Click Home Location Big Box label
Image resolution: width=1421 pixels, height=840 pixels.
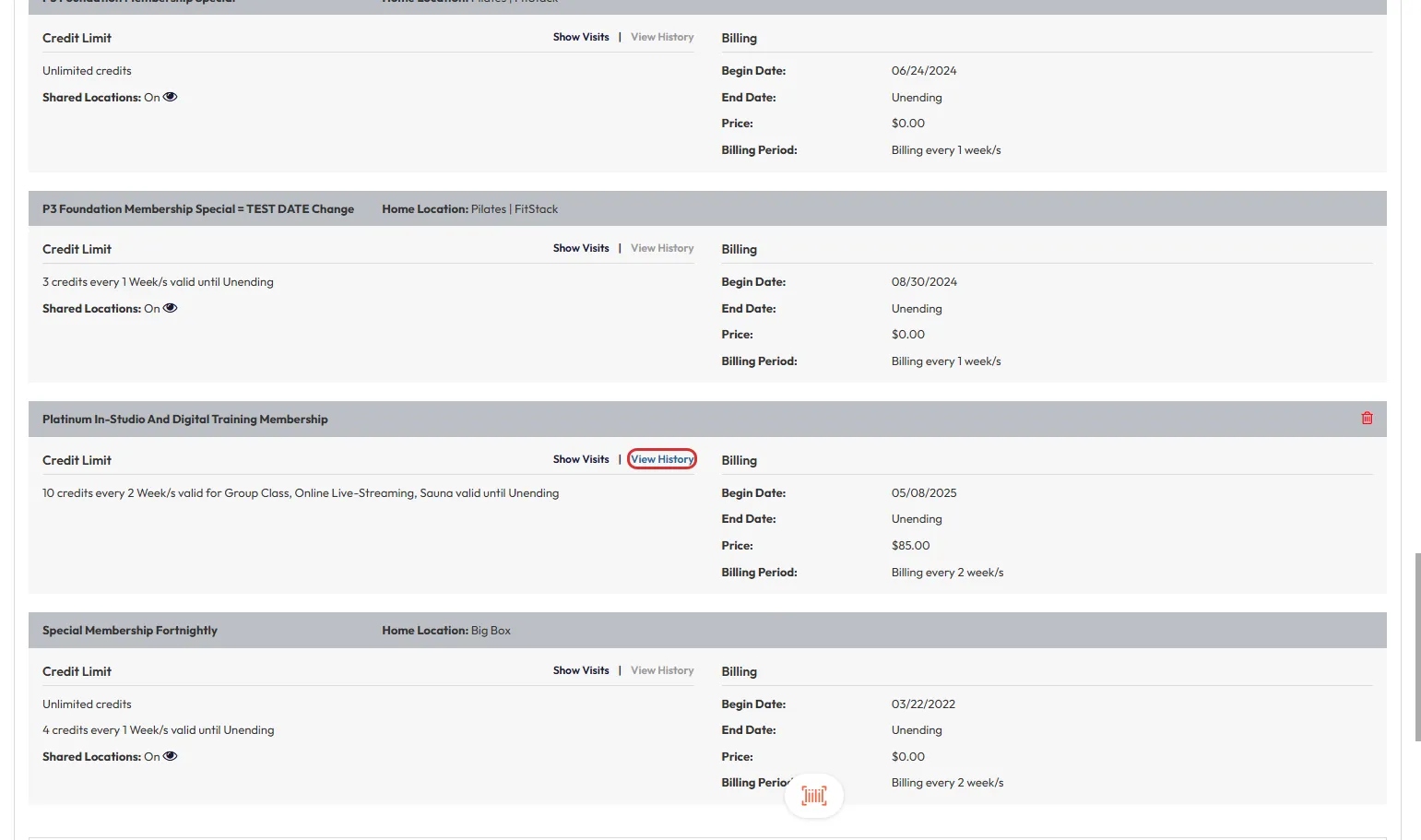click(446, 631)
